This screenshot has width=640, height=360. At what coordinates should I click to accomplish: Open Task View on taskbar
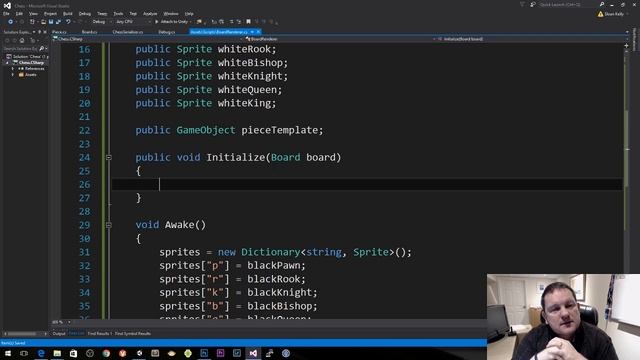[24, 353]
